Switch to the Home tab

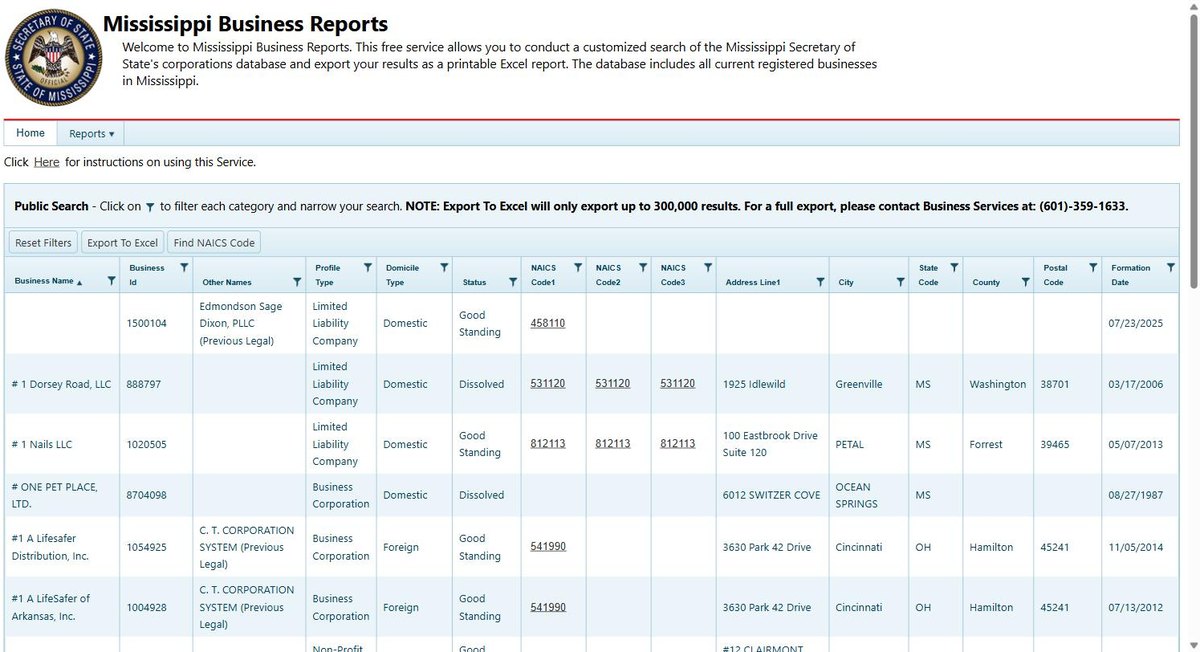tap(30, 133)
